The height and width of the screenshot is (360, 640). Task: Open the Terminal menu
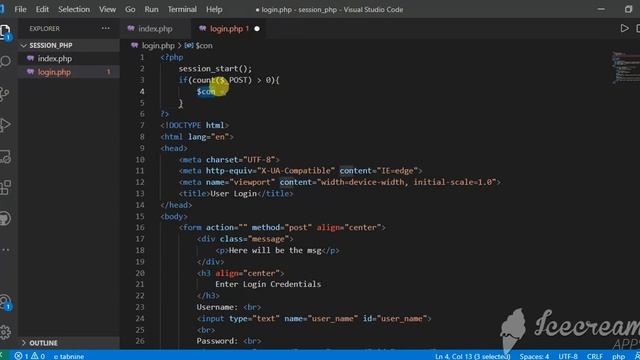182,9
